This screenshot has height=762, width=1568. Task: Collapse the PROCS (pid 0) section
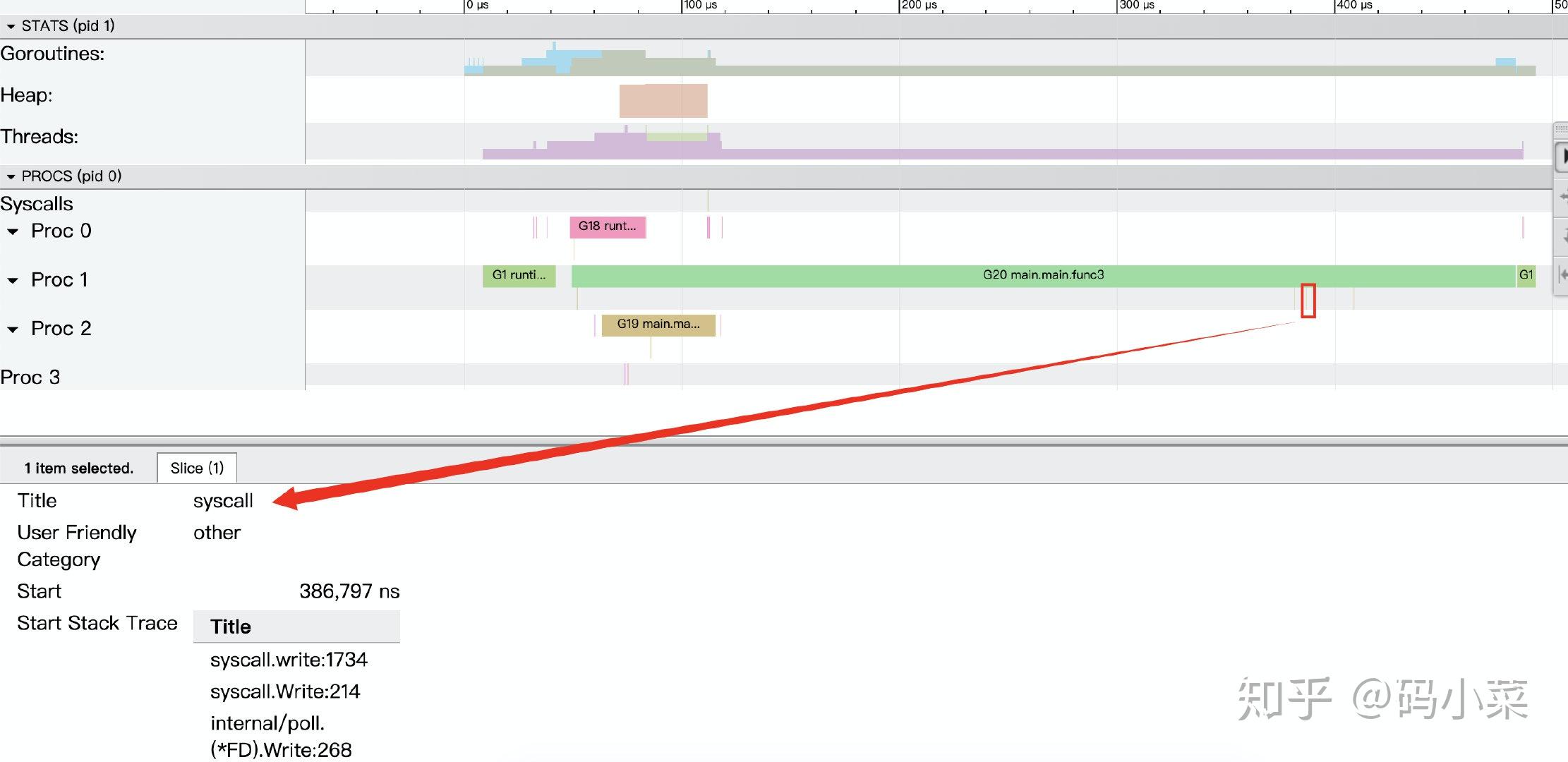tap(11, 176)
